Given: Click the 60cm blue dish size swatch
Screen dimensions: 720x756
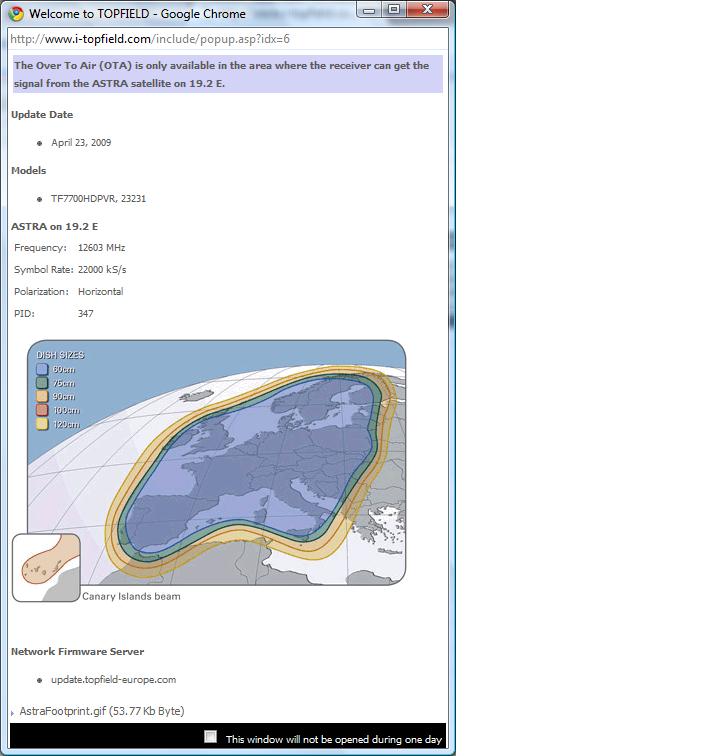Looking at the screenshot, I should coord(42,369).
